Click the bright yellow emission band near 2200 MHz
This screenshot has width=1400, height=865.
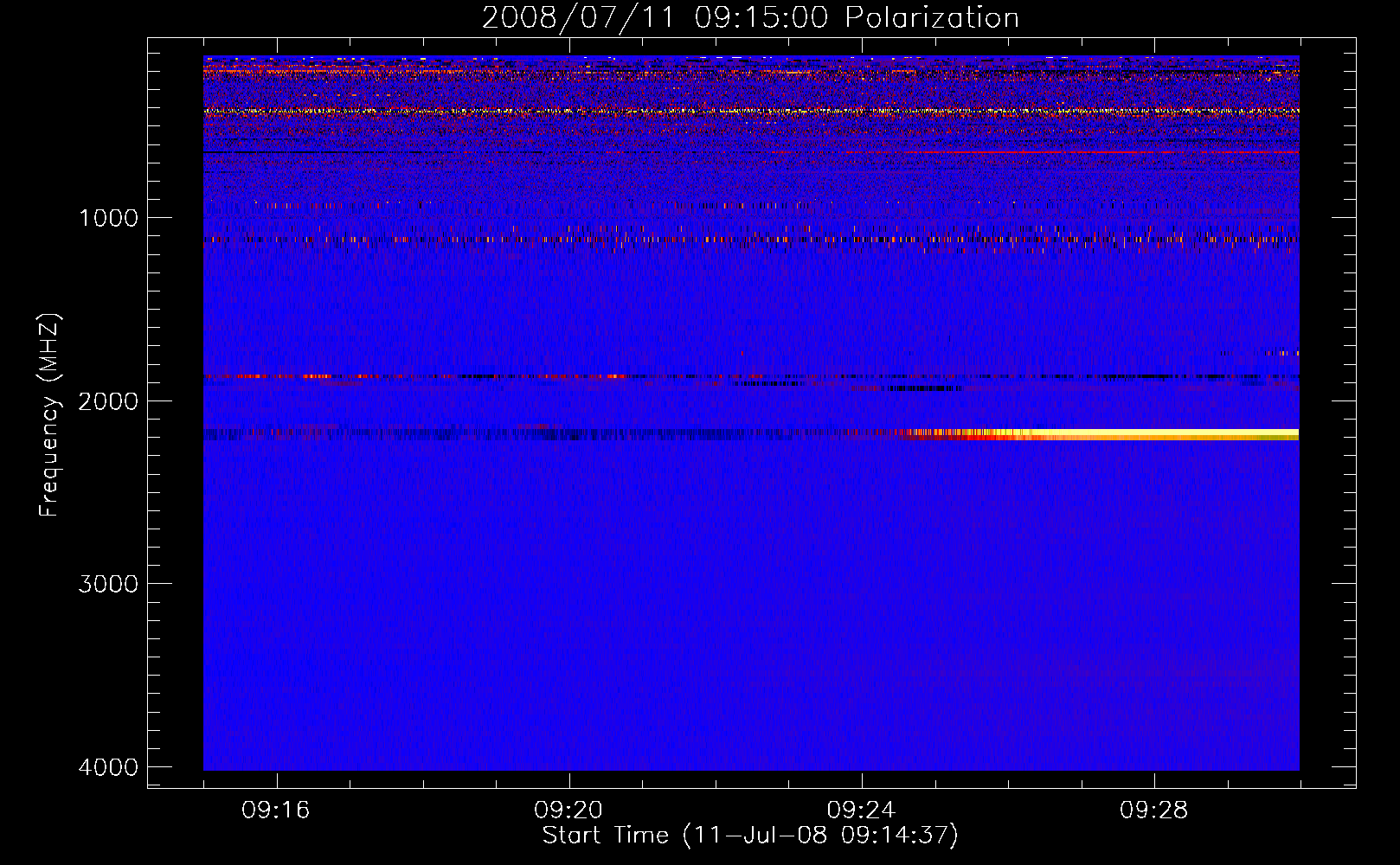(x=1099, y=434)
